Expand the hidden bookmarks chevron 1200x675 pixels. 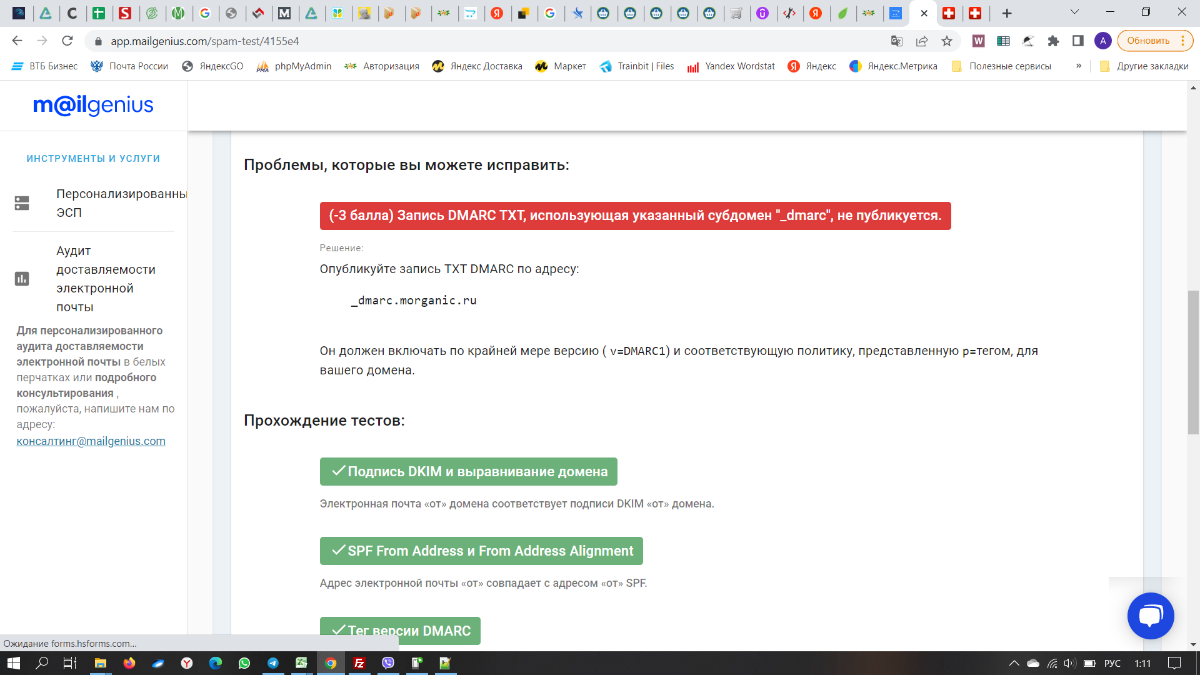pos(1078,66)
